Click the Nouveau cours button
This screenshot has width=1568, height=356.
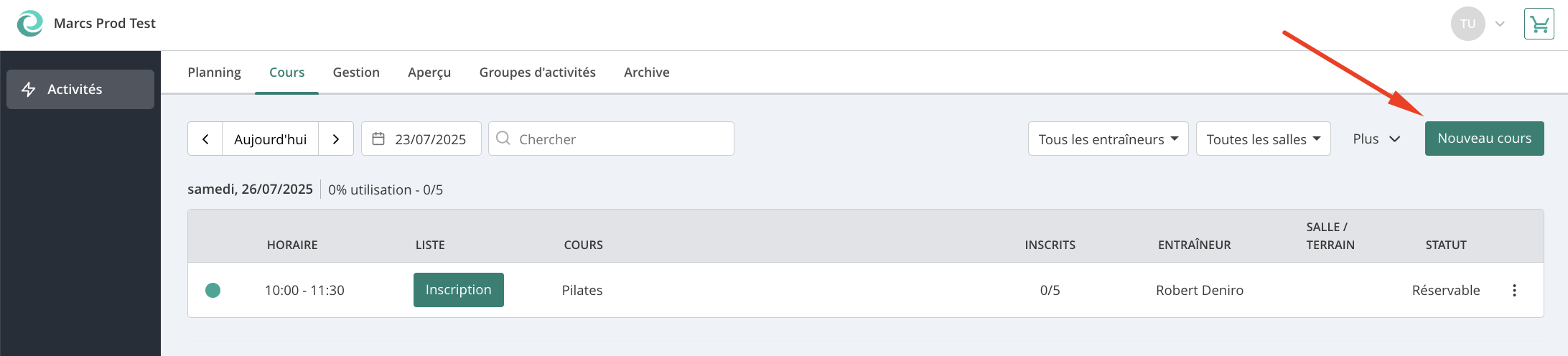[1485, 139]
